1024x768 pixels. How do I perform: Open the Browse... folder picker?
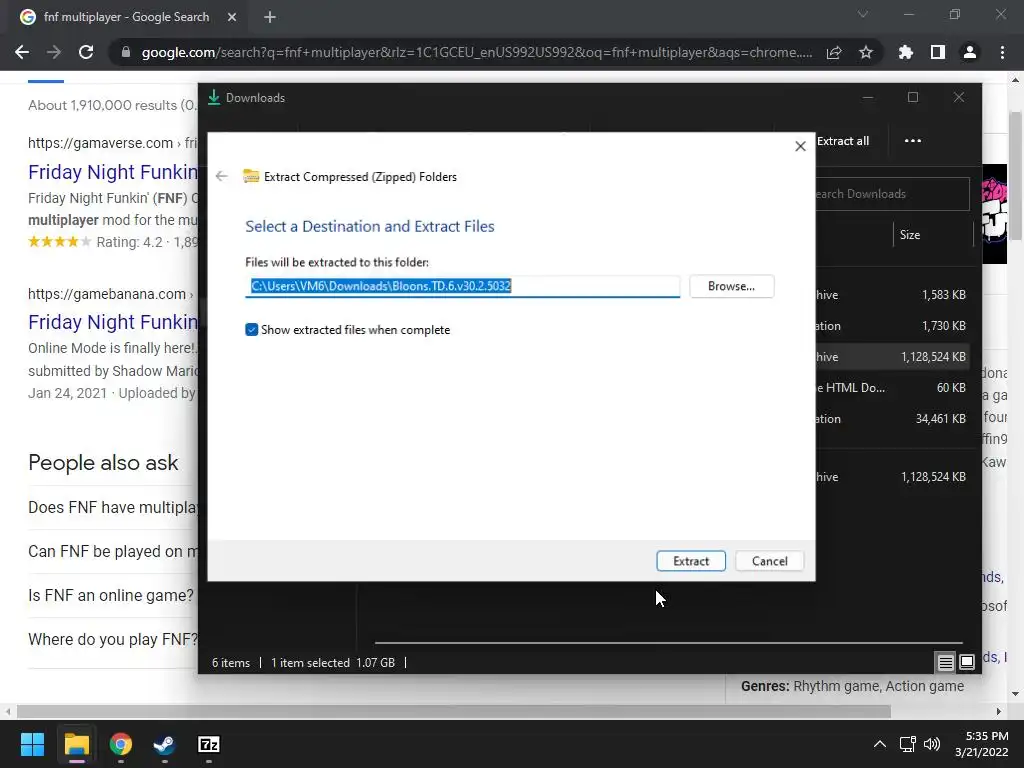pos(731,286)
